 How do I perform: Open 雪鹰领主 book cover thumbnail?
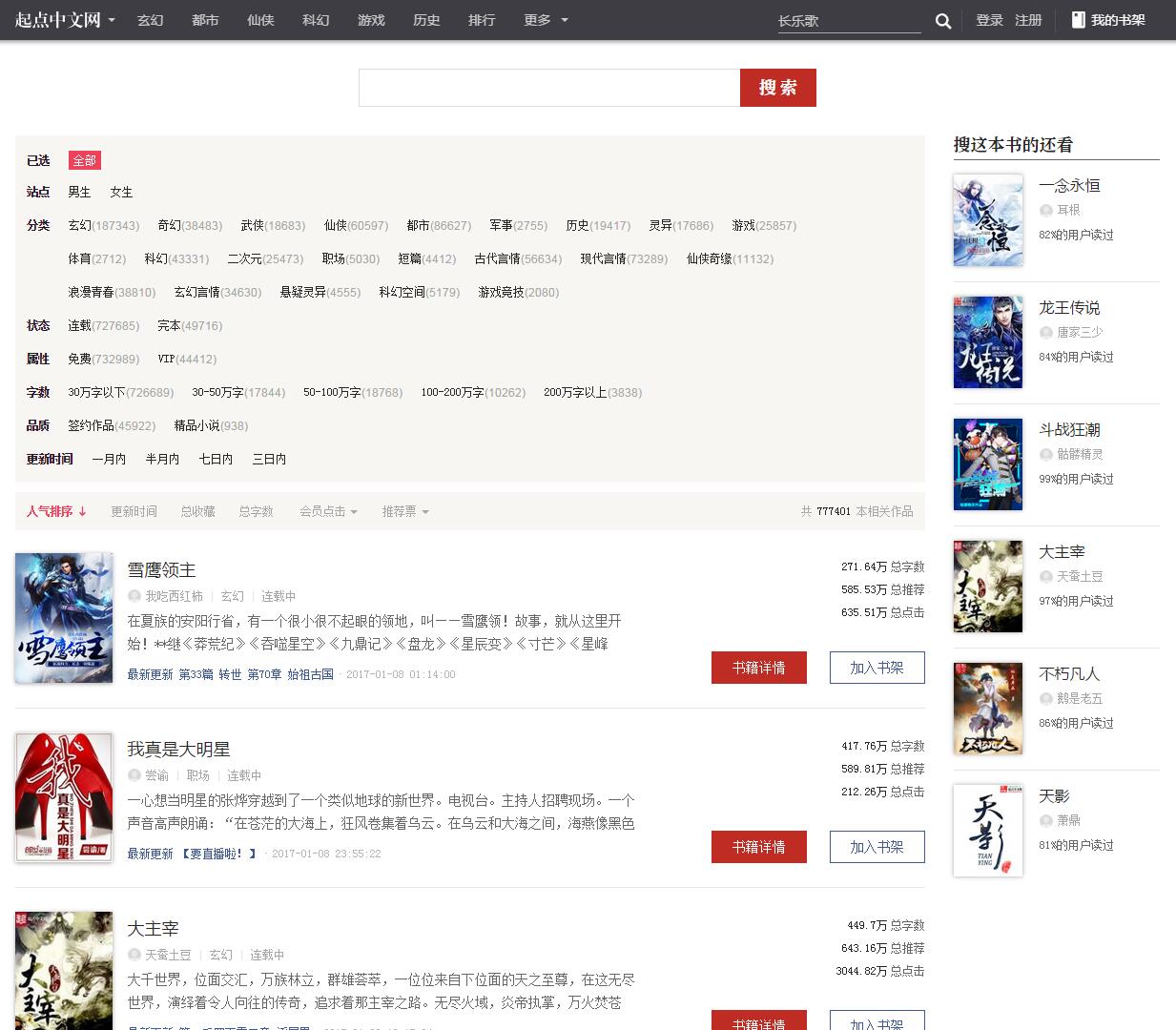click(x=64, y=617)
